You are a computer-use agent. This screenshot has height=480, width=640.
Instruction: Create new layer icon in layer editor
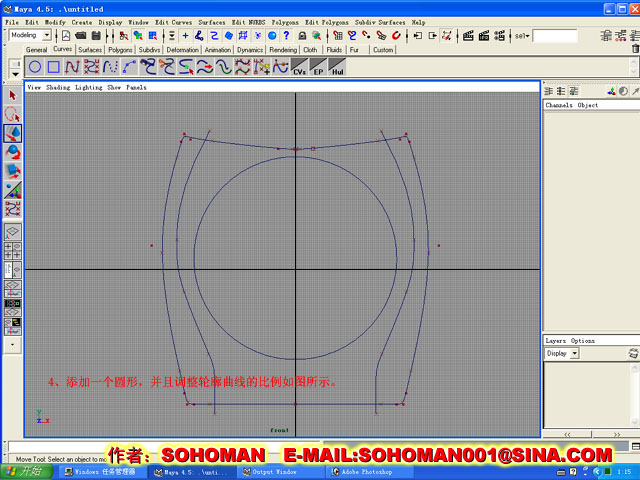[633, 353]
